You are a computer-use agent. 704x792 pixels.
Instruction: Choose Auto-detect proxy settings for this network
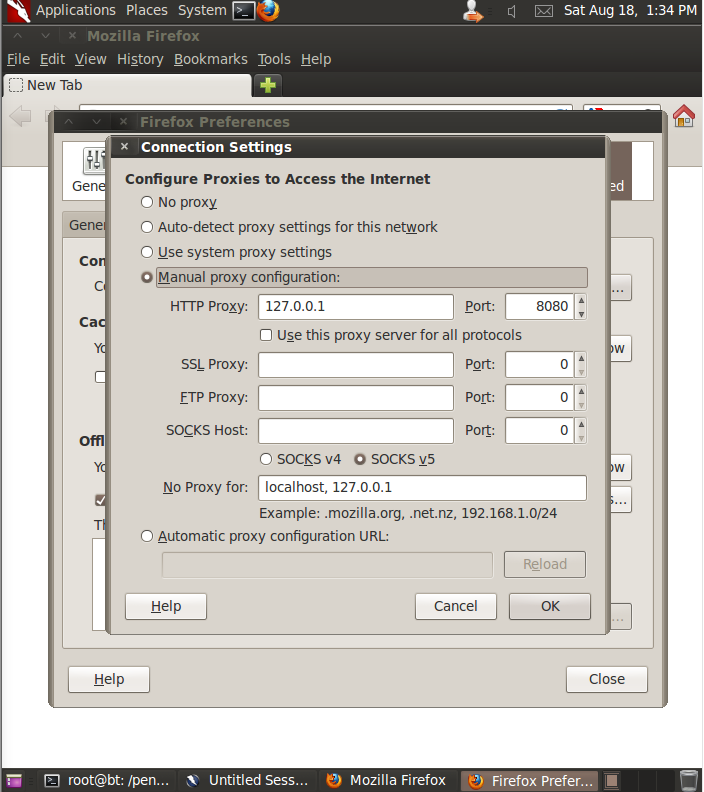147,227
